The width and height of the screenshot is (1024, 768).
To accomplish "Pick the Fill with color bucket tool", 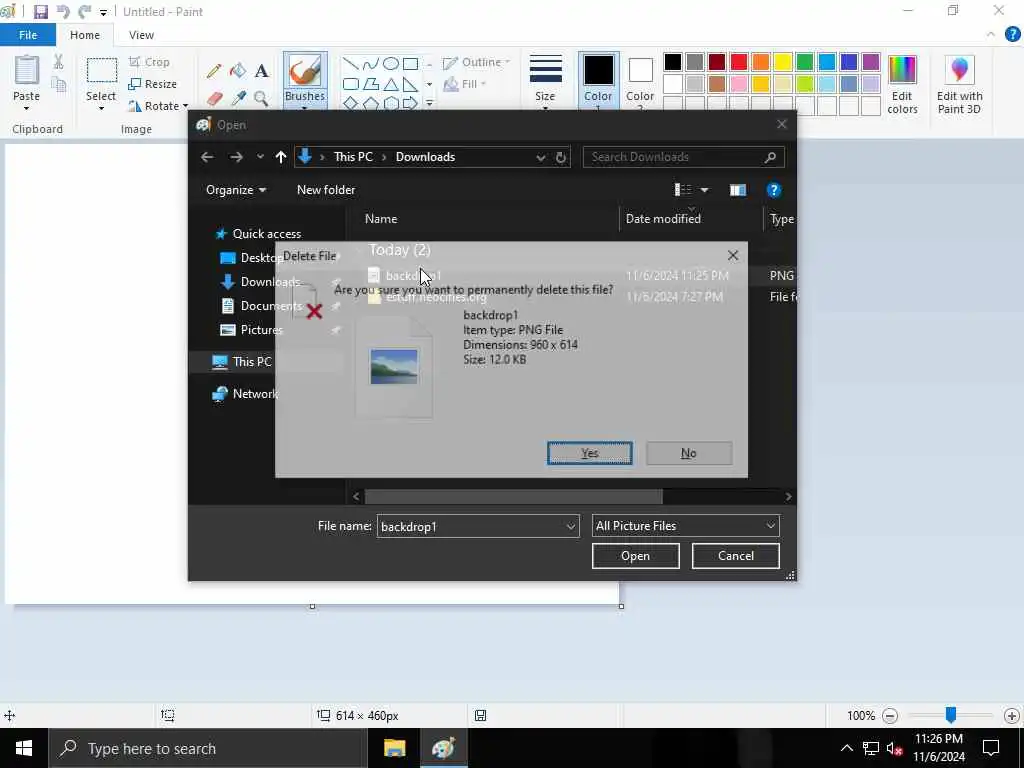I will pyautogui.click(x=238, y=71).
